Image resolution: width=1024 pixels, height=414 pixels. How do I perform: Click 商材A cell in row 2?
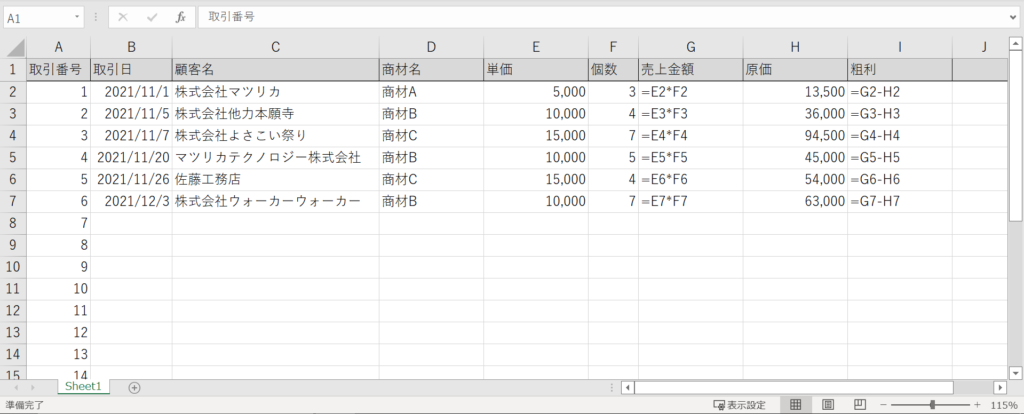431,92
